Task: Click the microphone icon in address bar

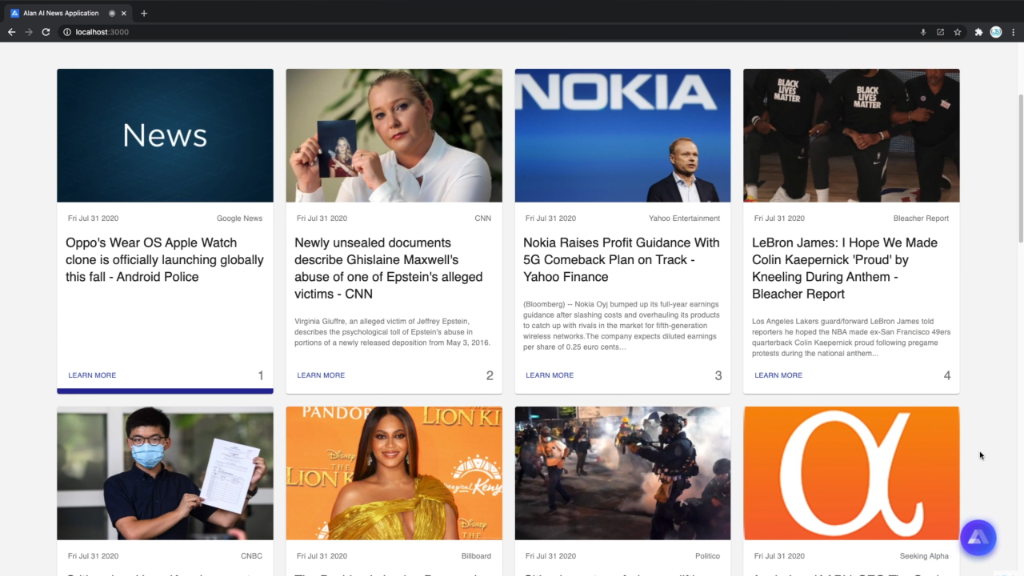Action: pos(923,32)
